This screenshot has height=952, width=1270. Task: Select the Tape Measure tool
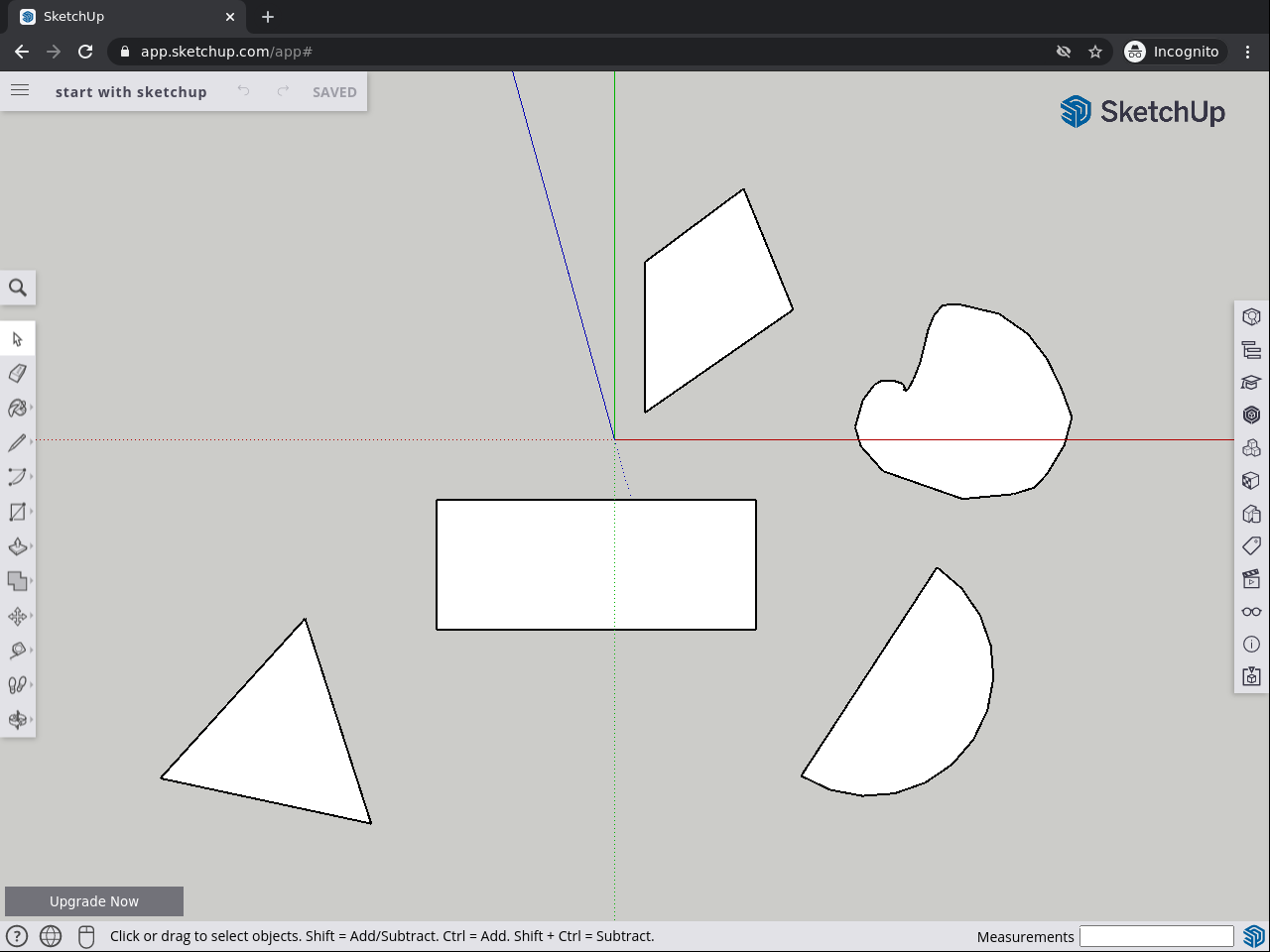[x=17, y=651]
